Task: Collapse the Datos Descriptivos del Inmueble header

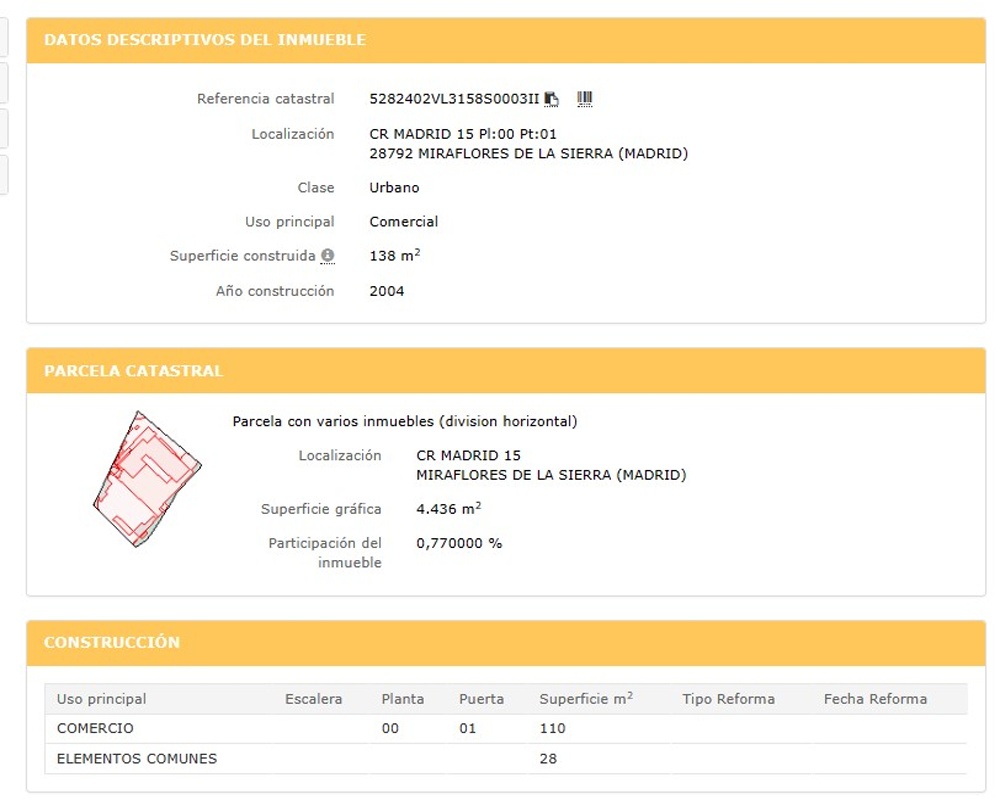Action: (205, 40)
